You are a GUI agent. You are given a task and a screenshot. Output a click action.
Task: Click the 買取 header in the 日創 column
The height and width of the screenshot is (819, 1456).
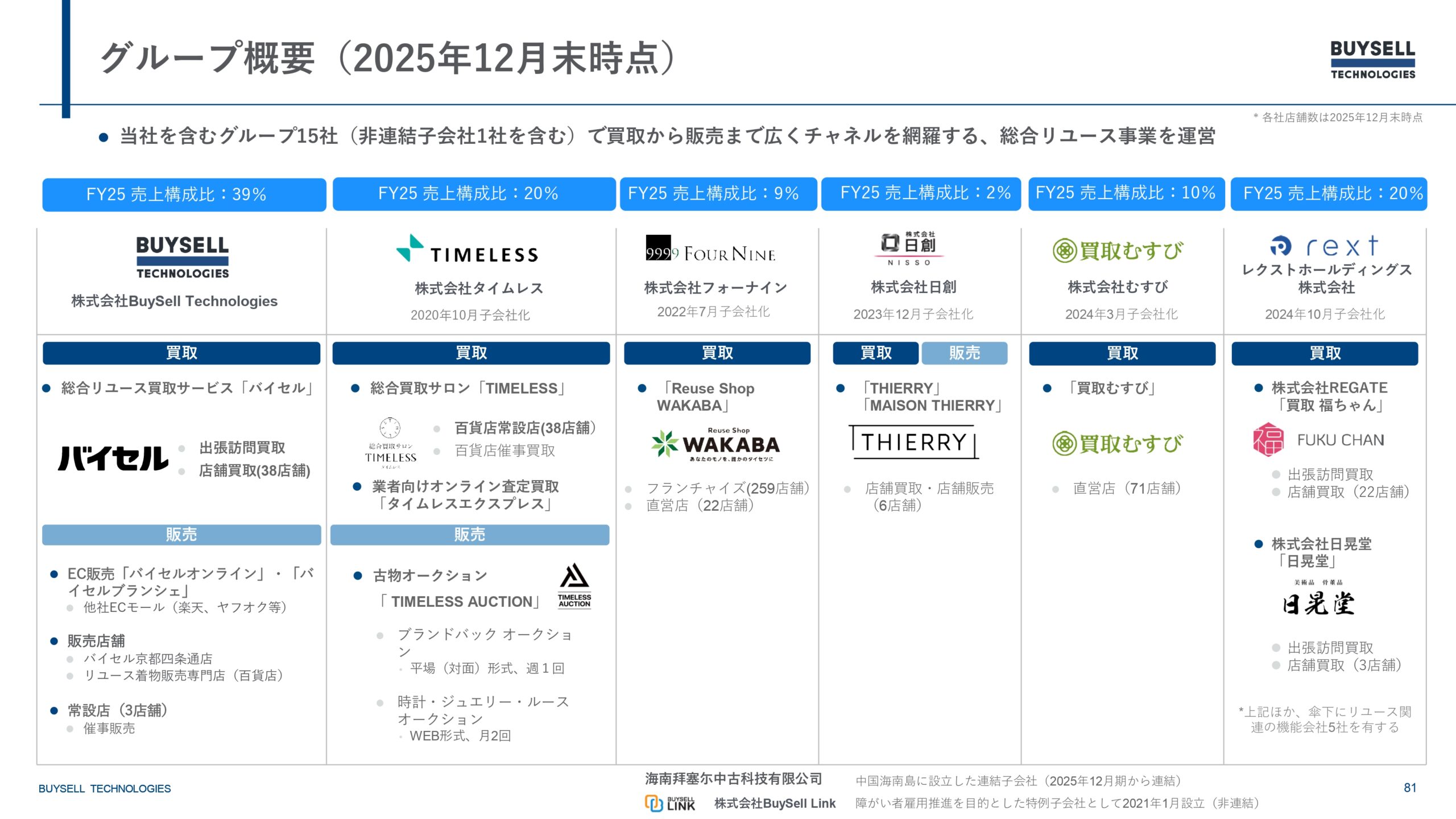(x=876, y=353)
